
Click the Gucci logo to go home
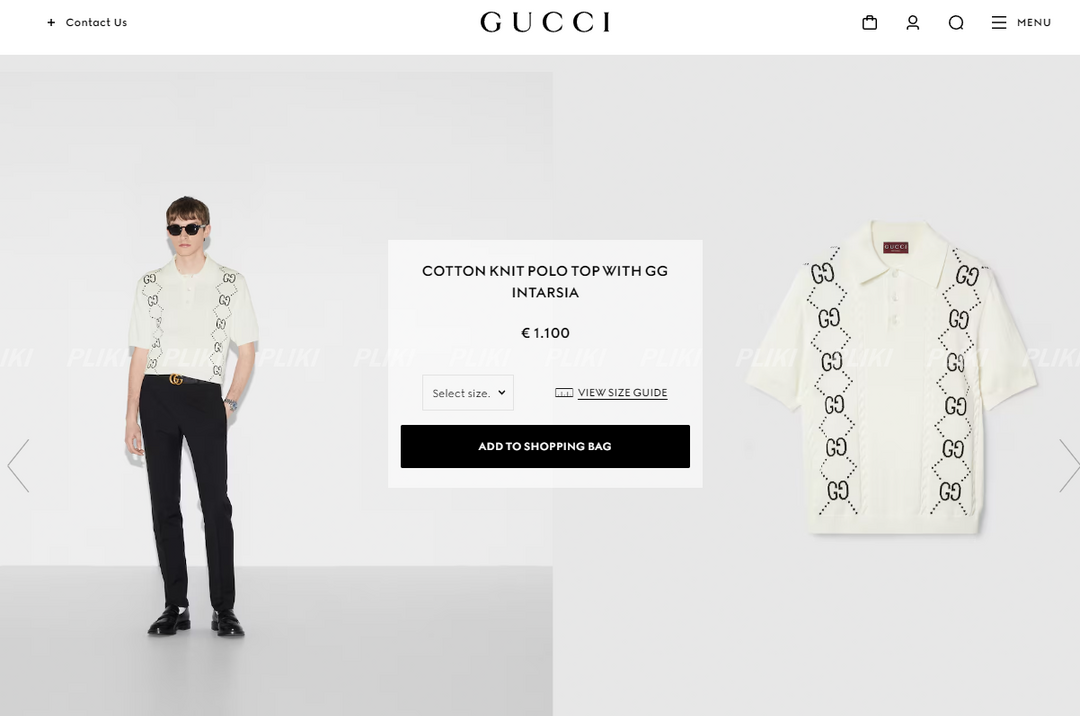click(545, 22)
